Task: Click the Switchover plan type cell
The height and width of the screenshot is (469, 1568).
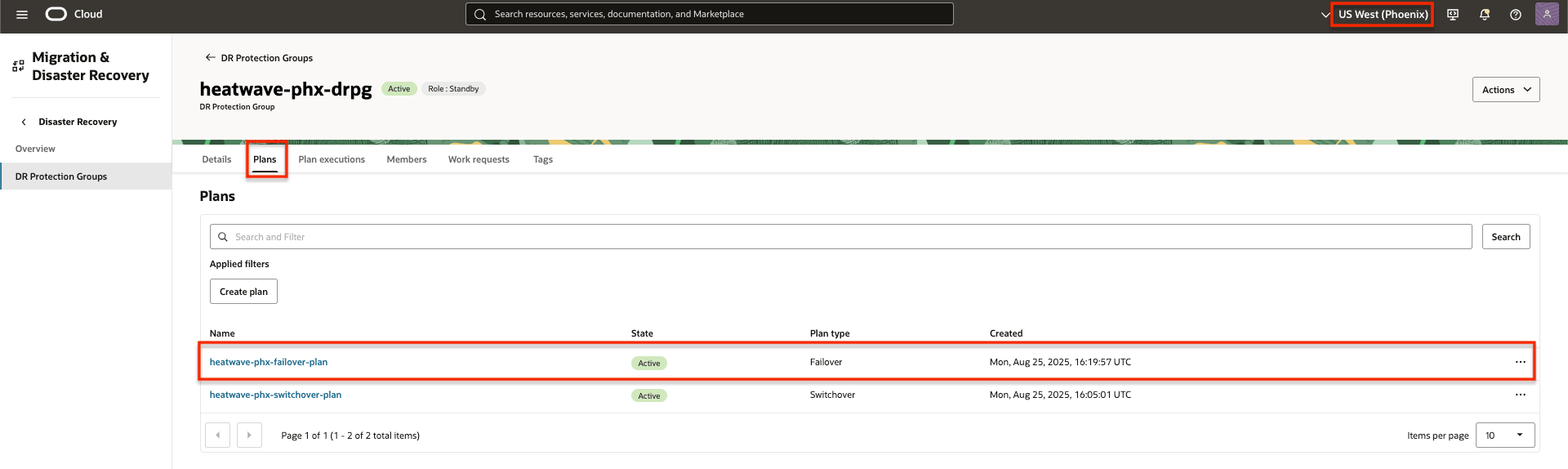Action: 832,395
